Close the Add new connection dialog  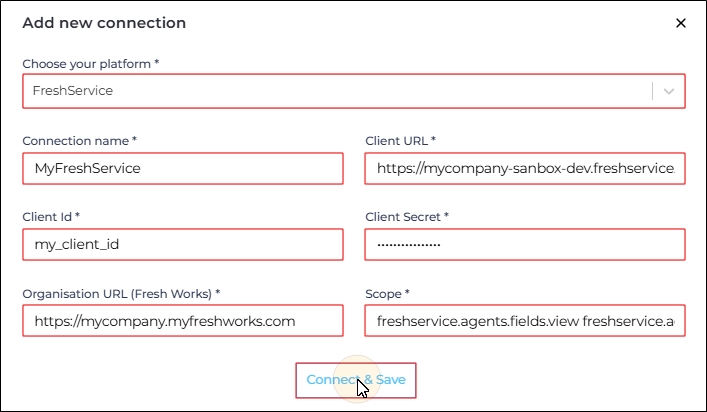coord(681,23)
